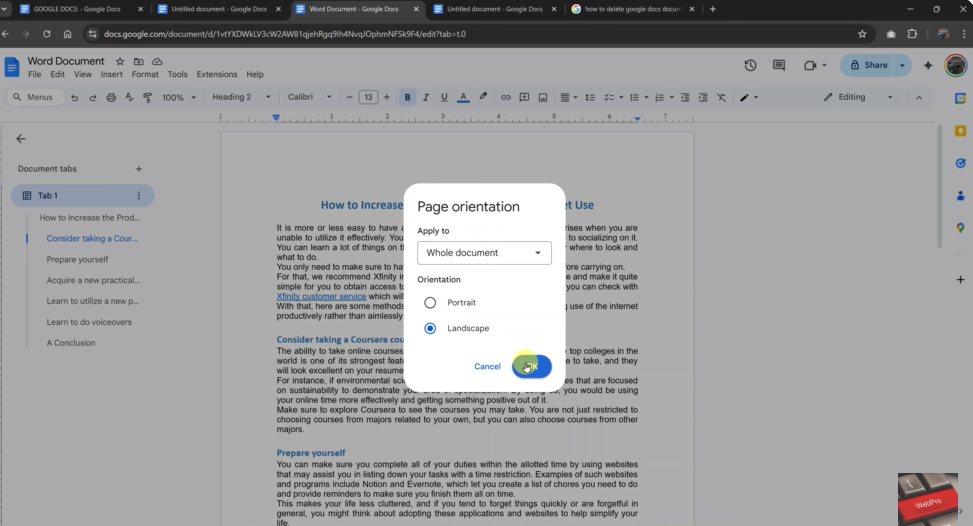This screenshot has width=973, height=526.
Task: Click the Menus search box
Action: [x=34, y=97]
